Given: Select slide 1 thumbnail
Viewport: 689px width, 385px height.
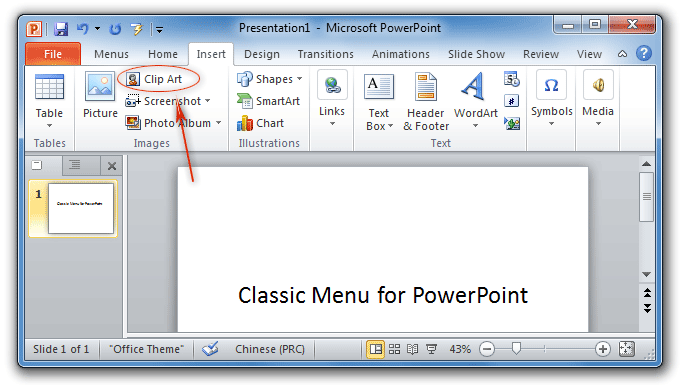Looking at the screenshot, I should pos(81,208).
